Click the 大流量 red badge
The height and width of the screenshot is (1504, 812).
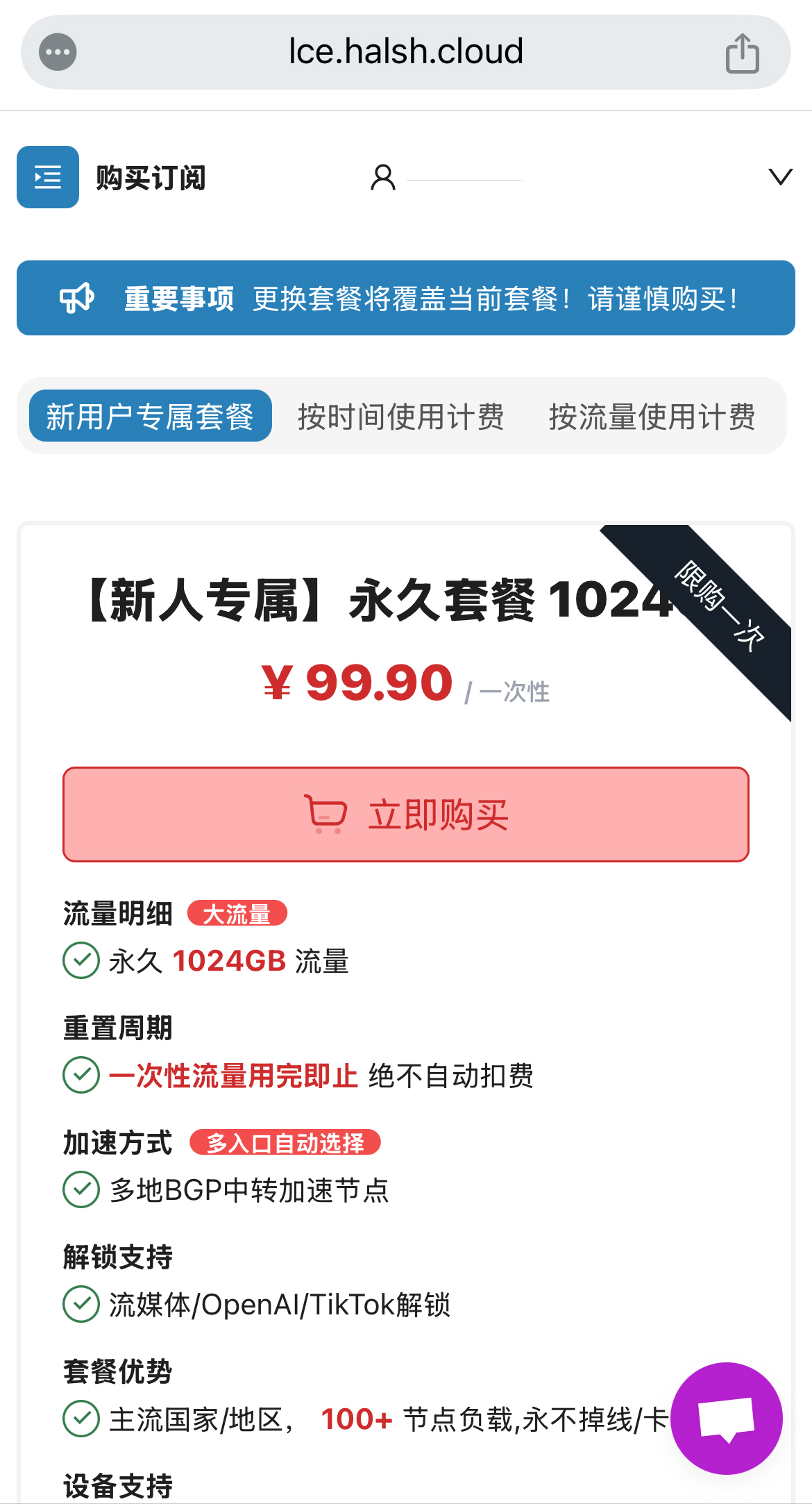[x=237, y=914]
